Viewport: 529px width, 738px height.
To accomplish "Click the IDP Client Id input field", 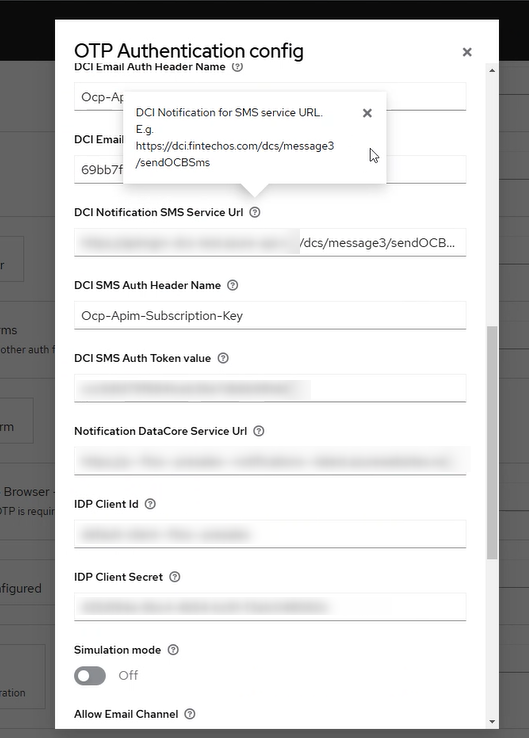I will 270,534.
